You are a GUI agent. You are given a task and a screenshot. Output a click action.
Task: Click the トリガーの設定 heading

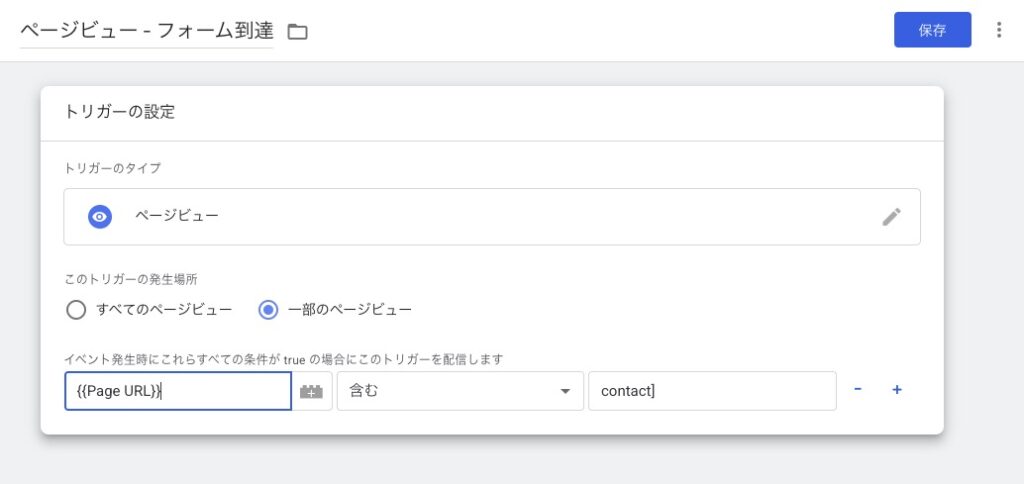coord(120,112)
